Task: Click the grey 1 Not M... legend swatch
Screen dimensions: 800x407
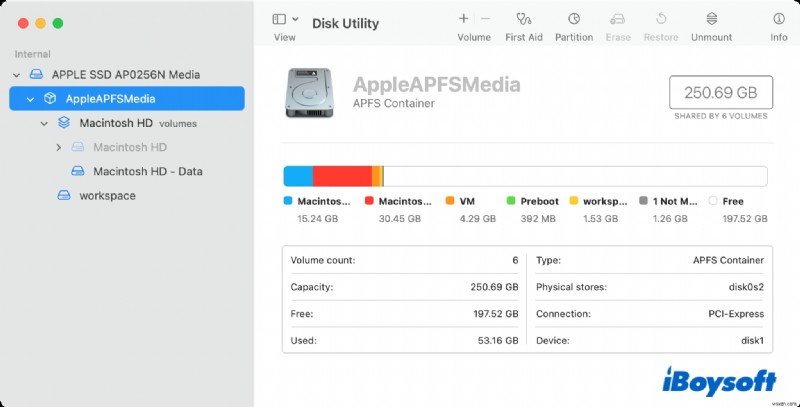Action: 643,201
